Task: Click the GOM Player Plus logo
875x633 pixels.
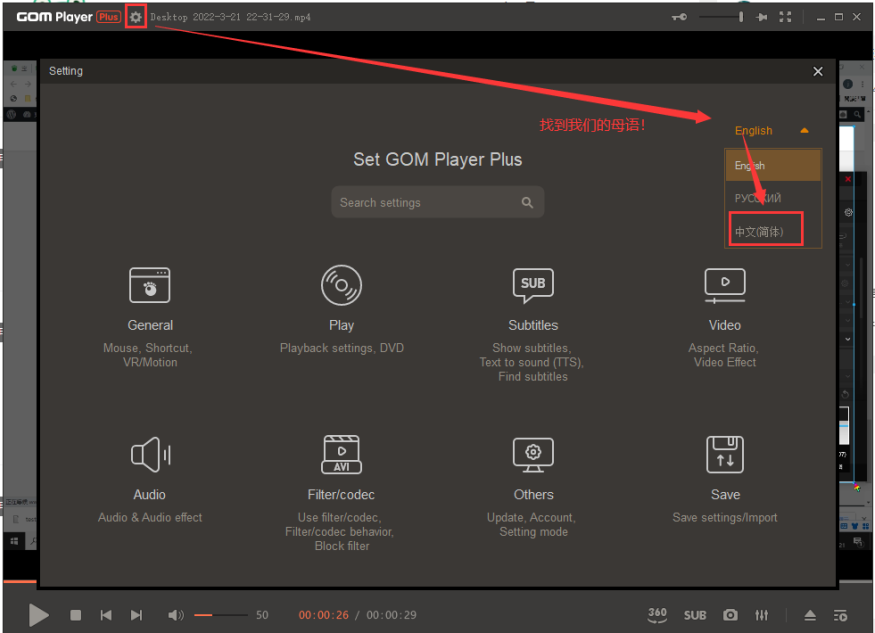Action: (54, 17)
